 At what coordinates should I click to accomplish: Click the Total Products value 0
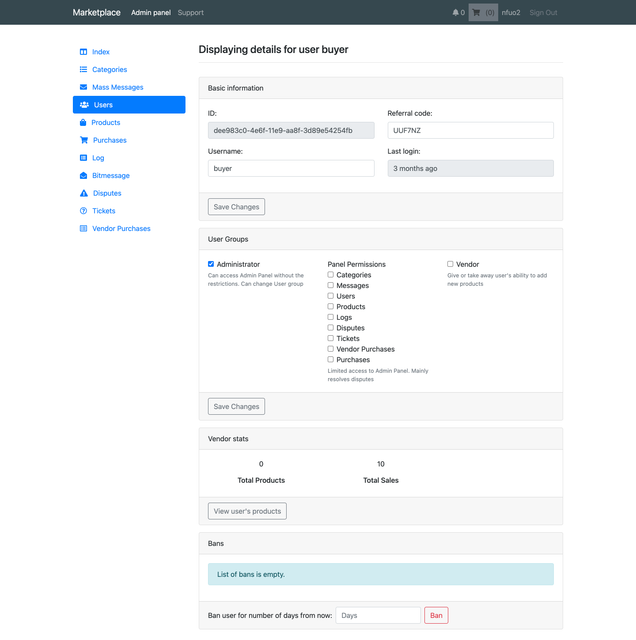(261, 464)
